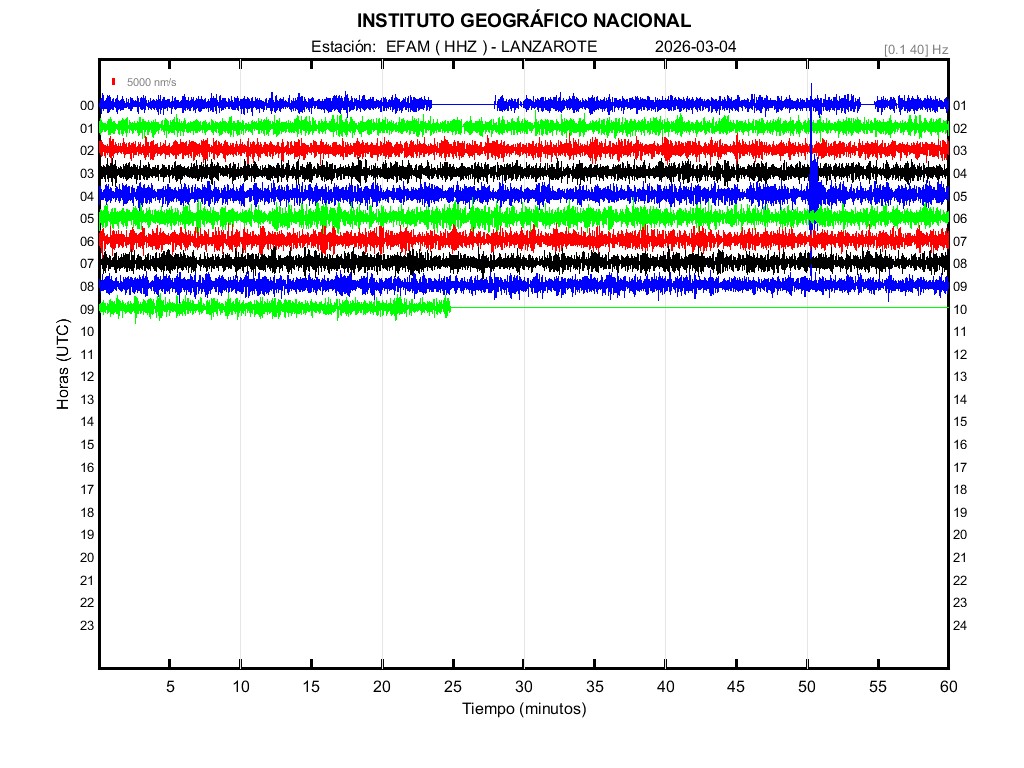
Task: Click the left hour label 23
Action: click(87, 625)
